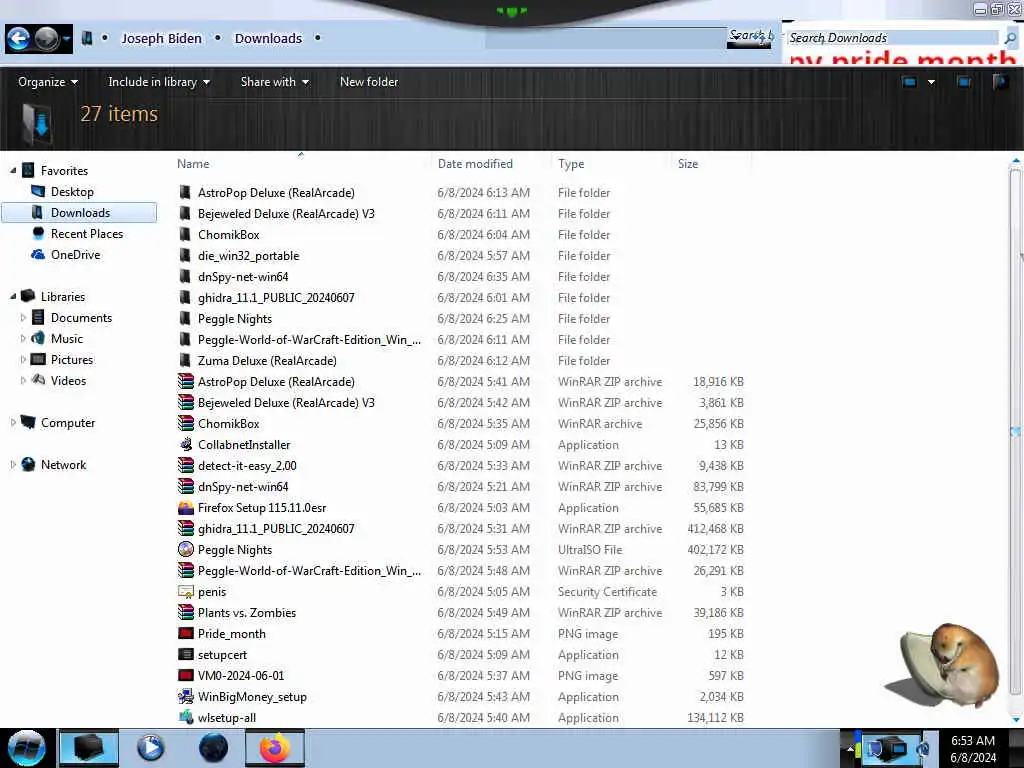Expand the Computer tree node
Image resolution: width=1024 pixels, height=768 pixels.
coord(13,423)
